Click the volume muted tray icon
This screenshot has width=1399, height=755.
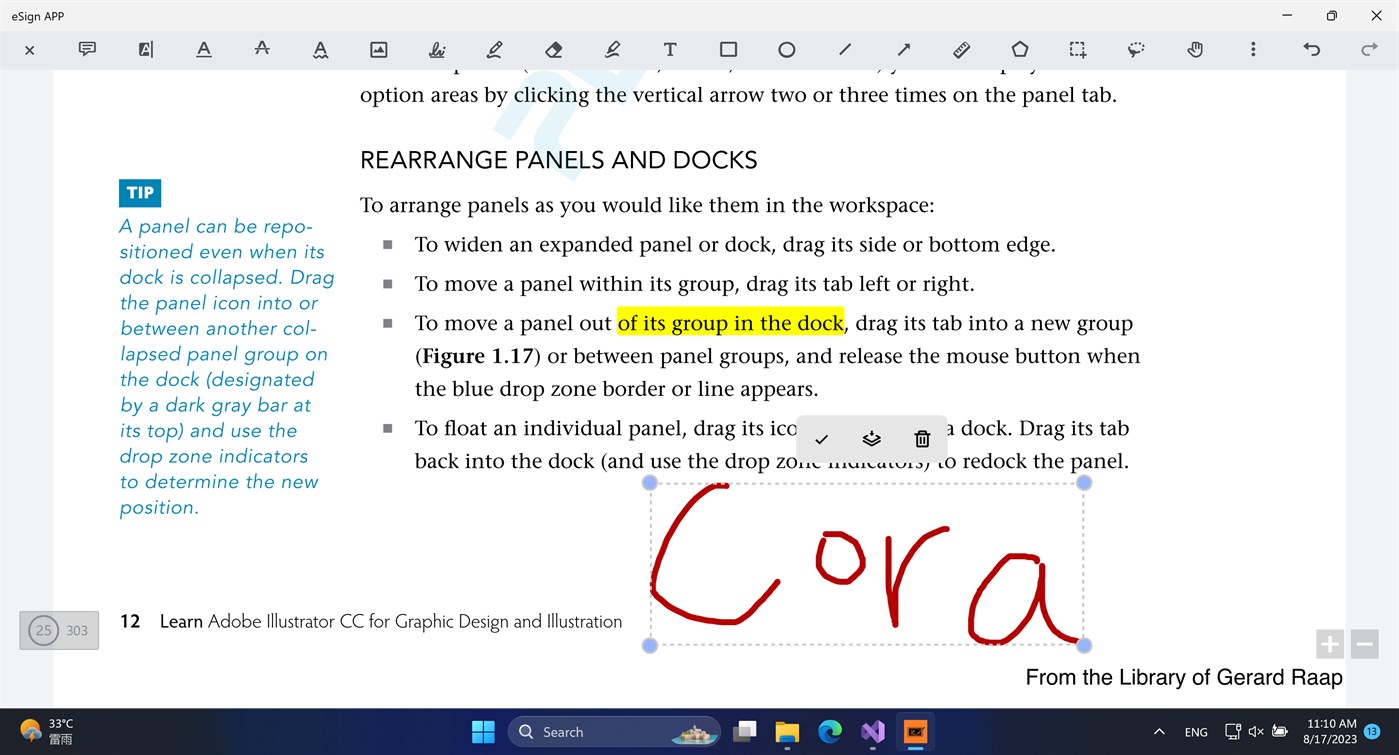pyautogui.click(x=1256, y=732)
